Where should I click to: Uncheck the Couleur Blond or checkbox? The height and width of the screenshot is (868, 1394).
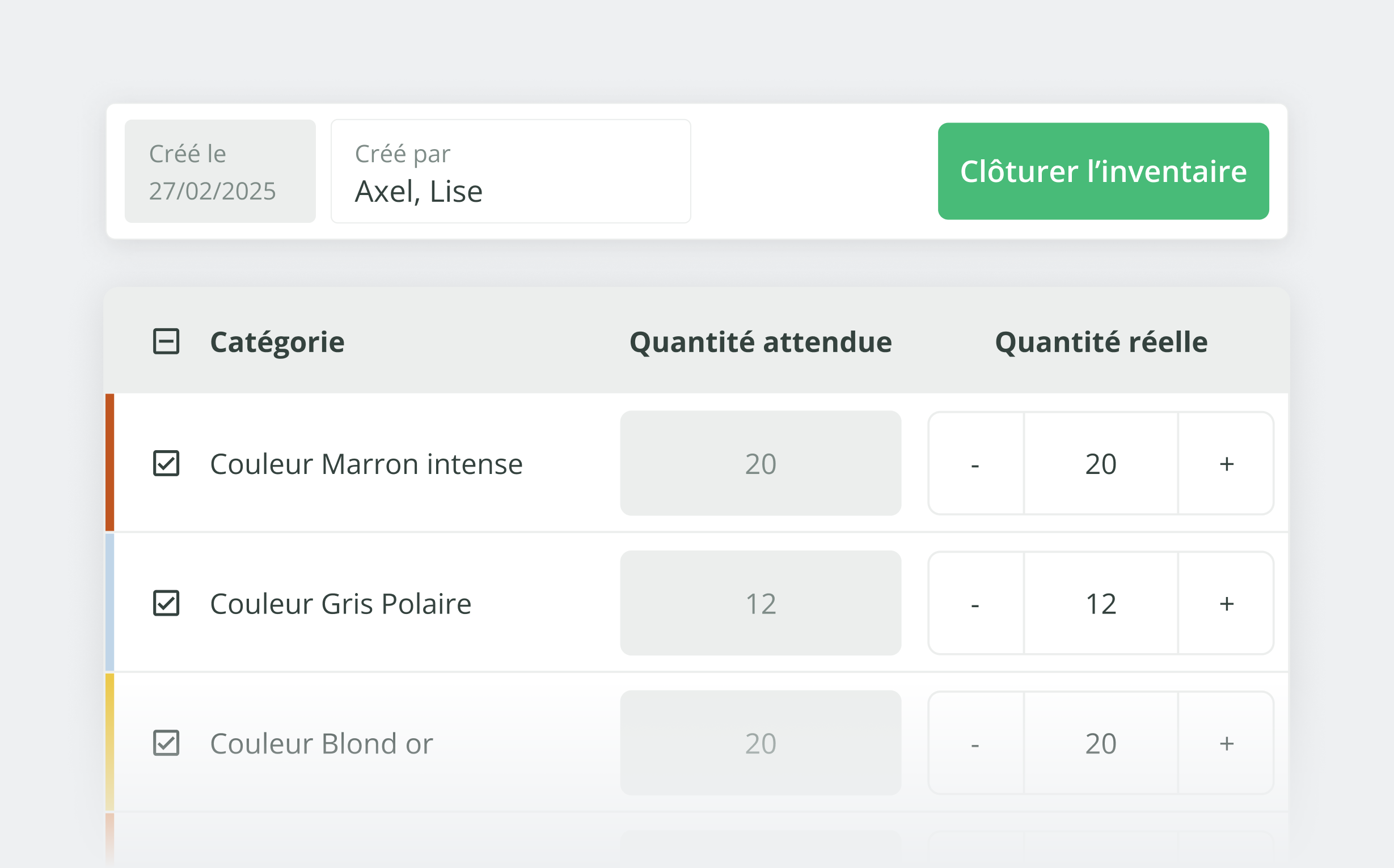166,743
